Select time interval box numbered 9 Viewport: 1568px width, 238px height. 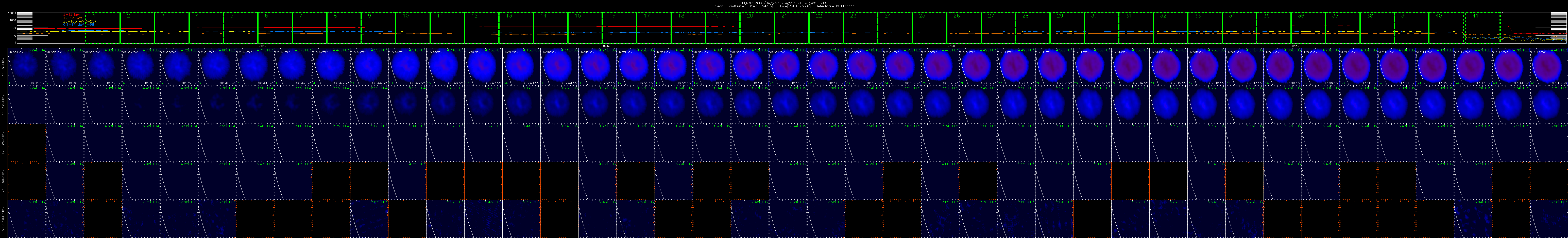click(378, 27)
